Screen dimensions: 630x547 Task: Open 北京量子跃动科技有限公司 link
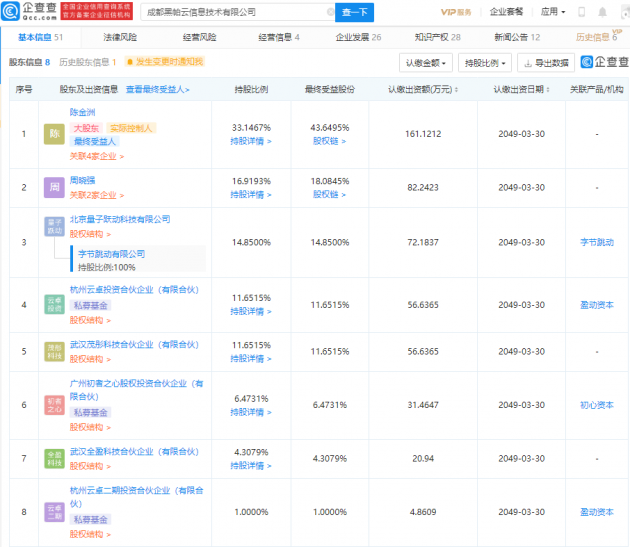(x=120, y=219)
